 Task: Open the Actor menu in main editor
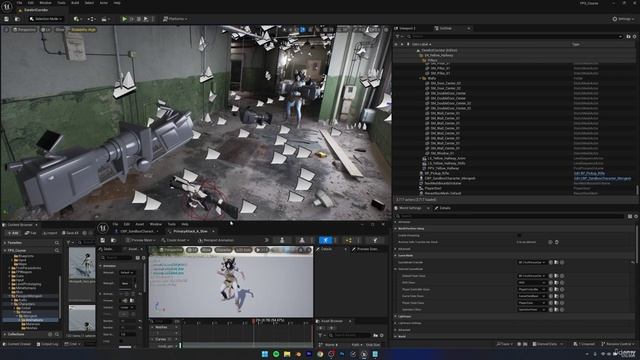[x=104, y=3]
